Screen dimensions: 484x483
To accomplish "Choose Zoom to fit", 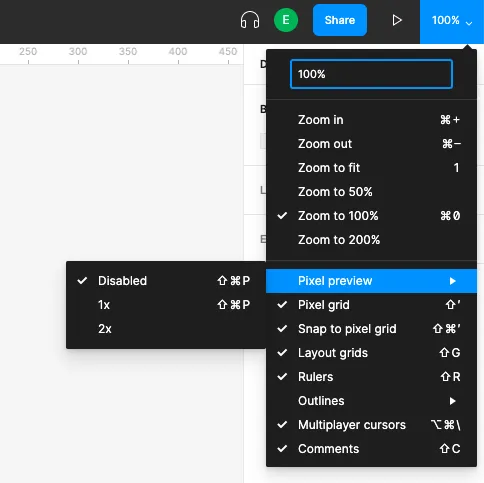I will tap(371, 168).
